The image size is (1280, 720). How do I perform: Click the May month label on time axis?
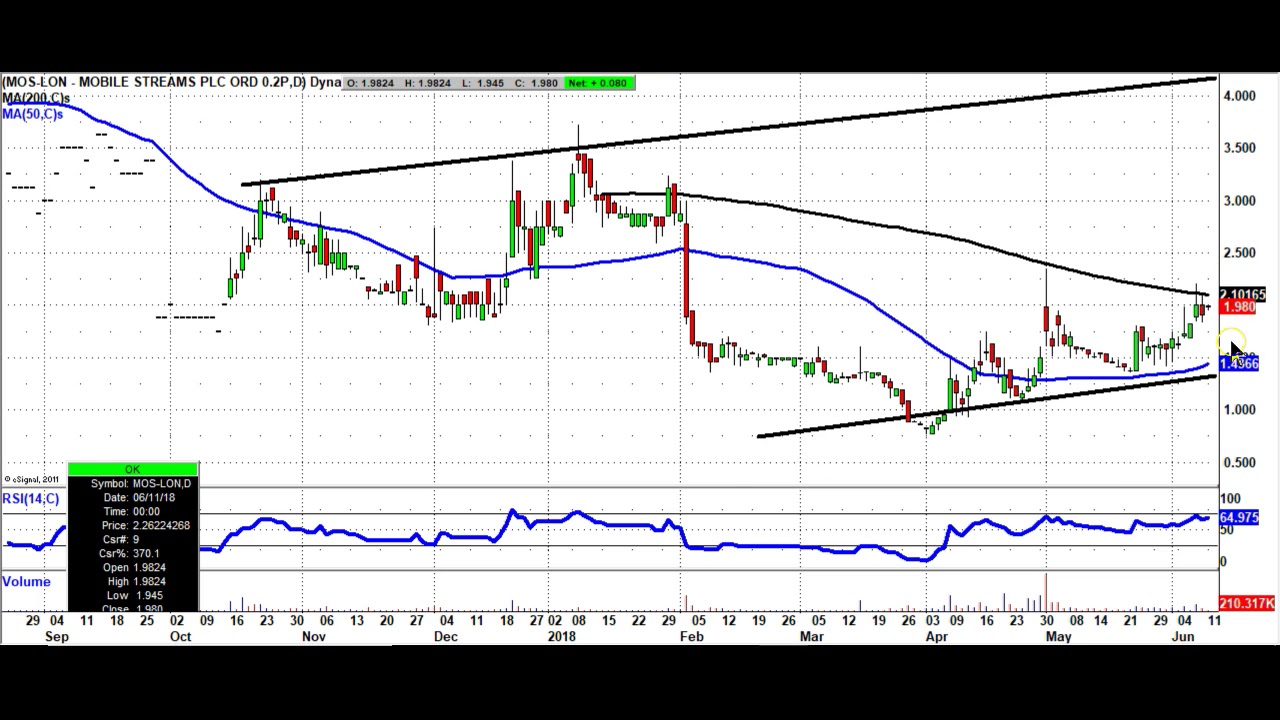1059,636
